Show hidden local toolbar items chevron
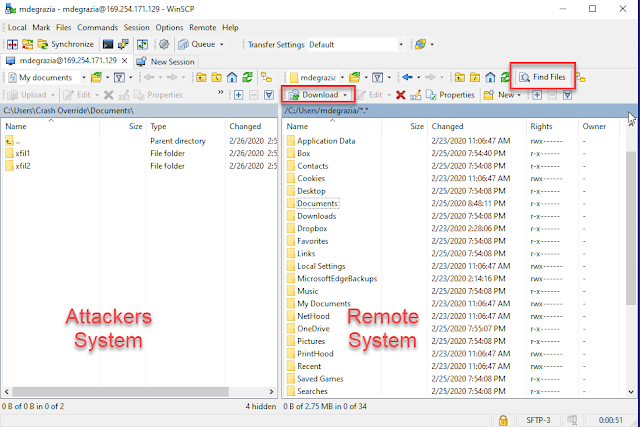The width and height of the screenshot is (640, 427). [220, 92]
